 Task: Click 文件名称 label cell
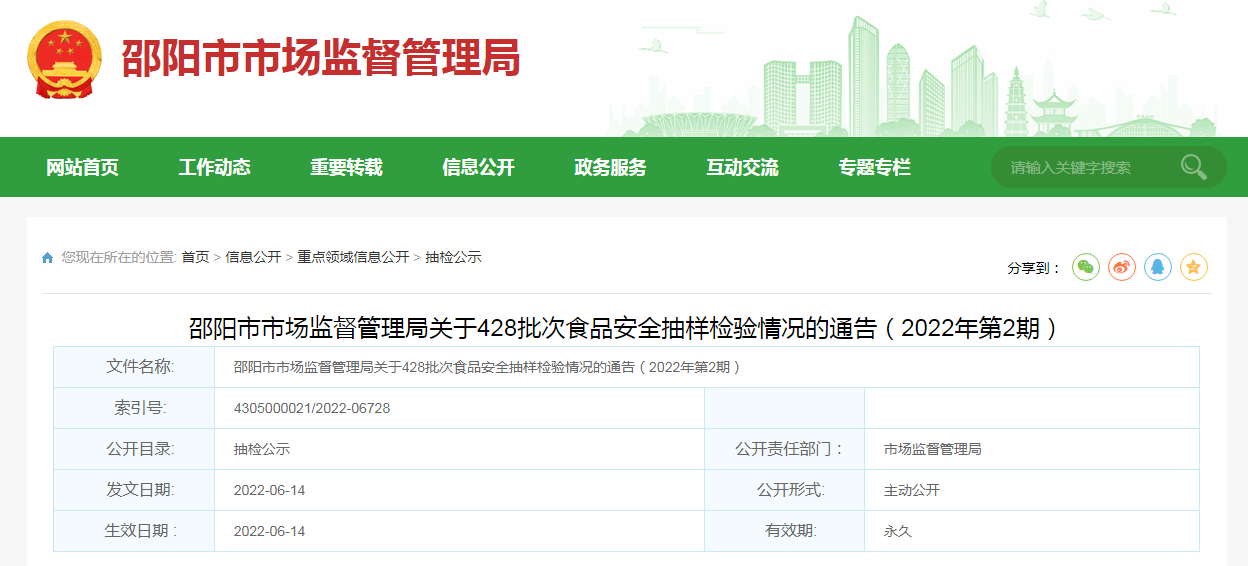(x=134, y=367)
